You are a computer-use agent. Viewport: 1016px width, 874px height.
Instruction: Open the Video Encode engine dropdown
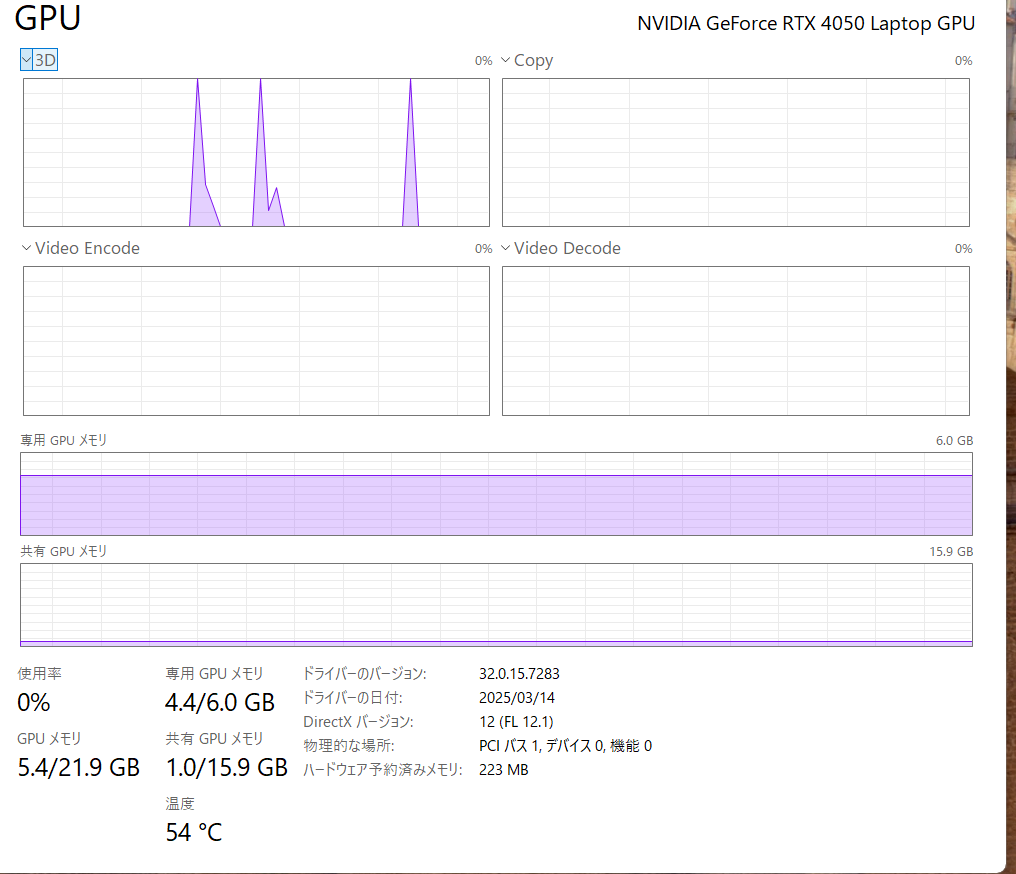pyautogui.click(x=80, y=248)
